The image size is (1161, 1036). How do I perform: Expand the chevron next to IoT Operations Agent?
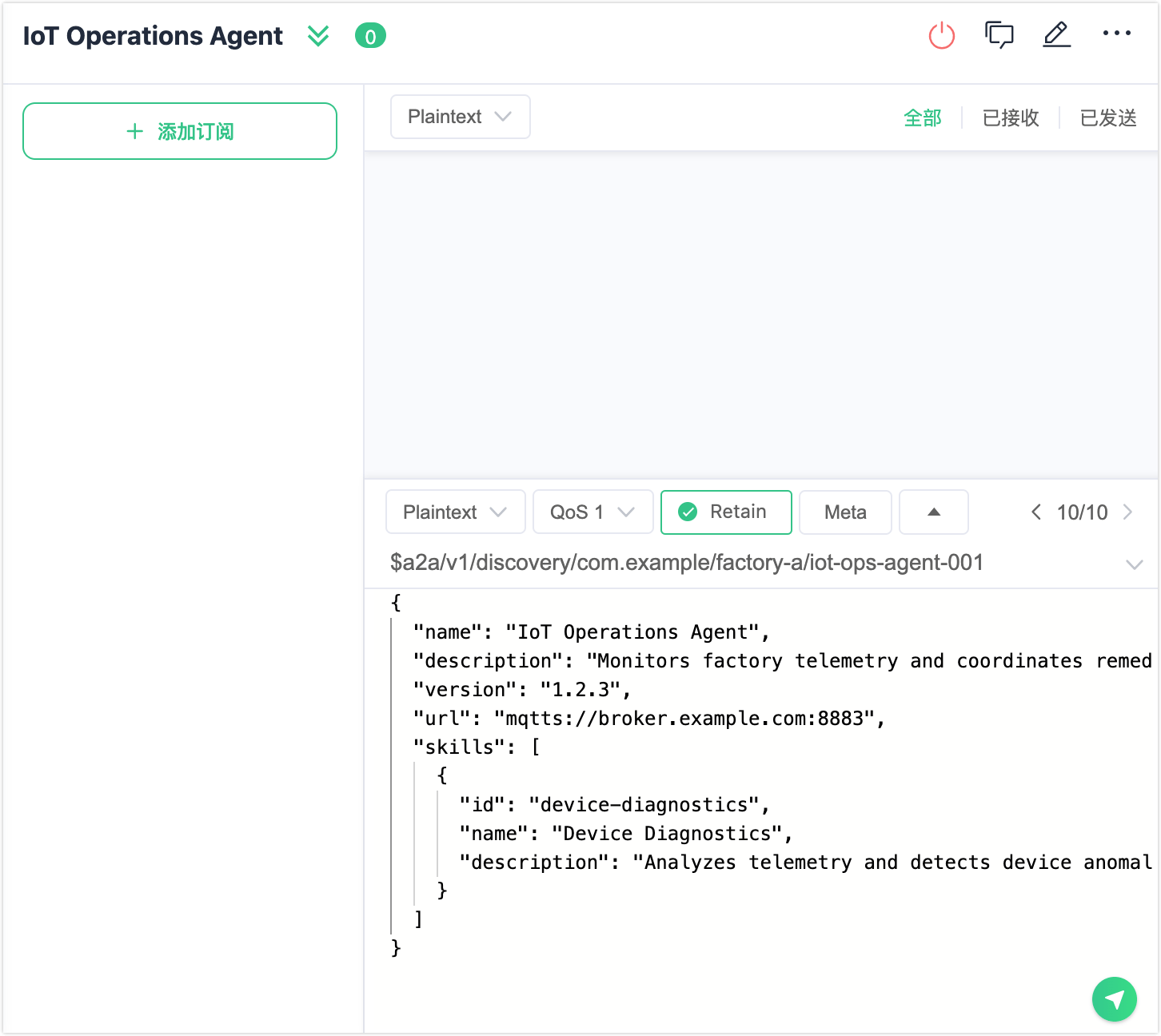pos(317,35)
